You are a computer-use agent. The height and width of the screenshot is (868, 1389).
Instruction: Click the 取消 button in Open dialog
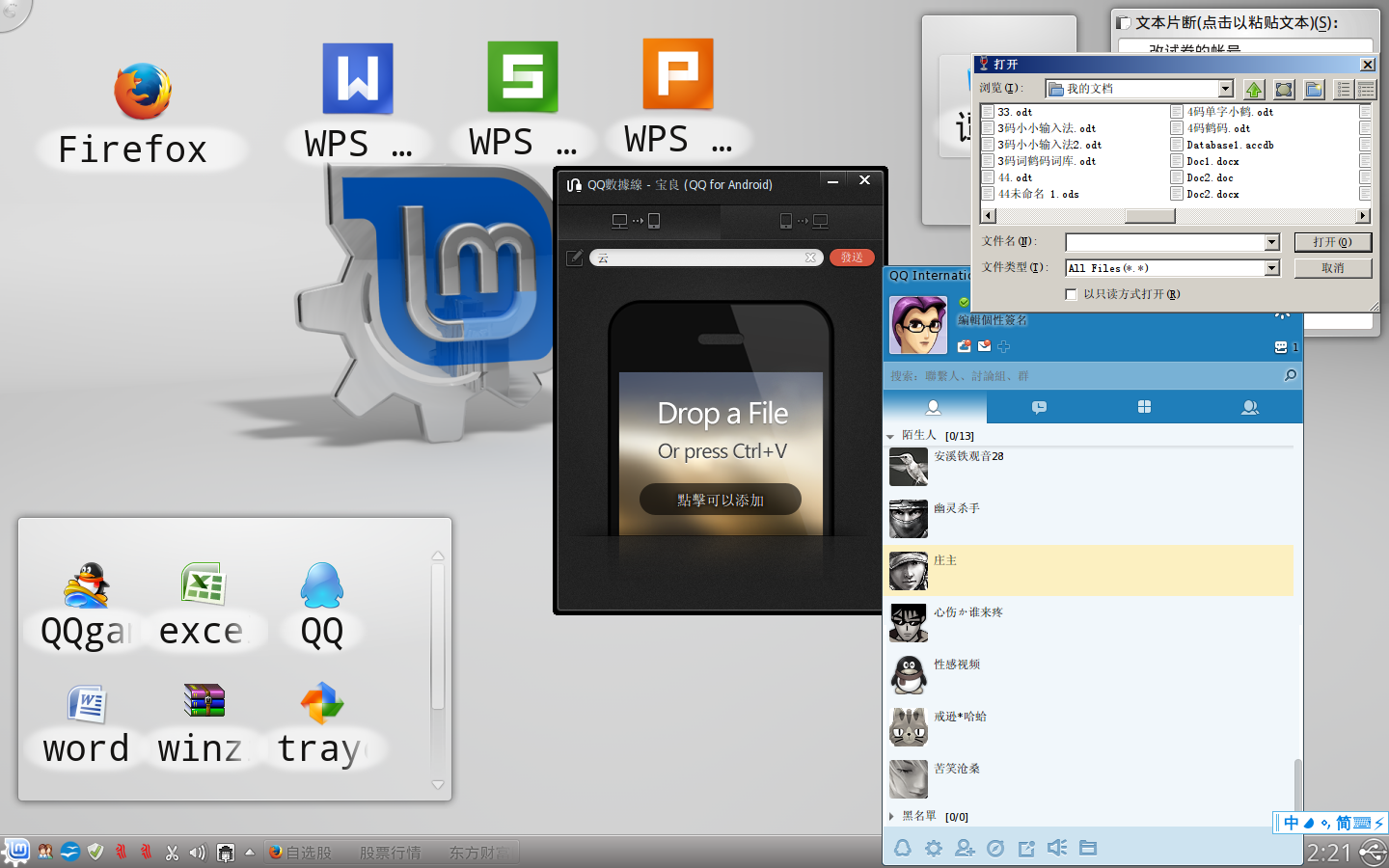[x=1332, y=268]
